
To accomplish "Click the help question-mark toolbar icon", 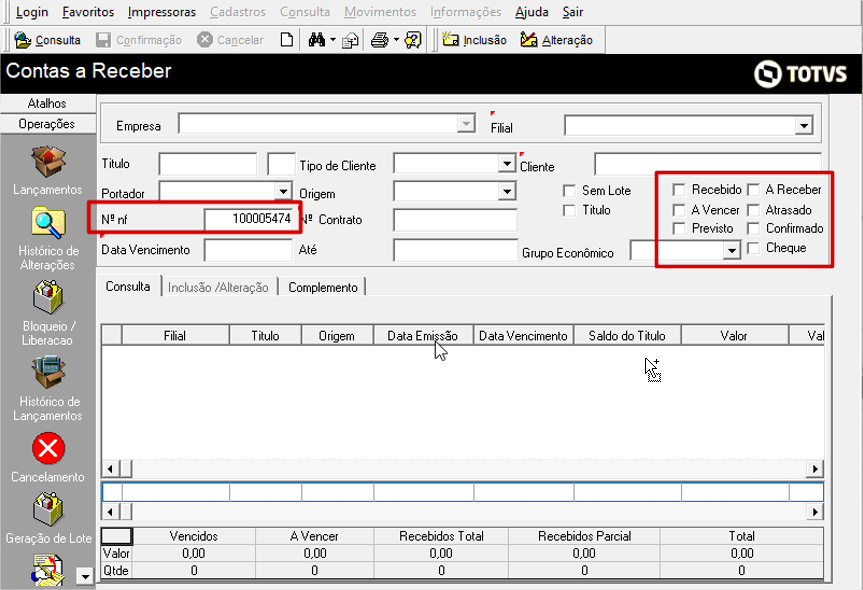I will [413, 40].
